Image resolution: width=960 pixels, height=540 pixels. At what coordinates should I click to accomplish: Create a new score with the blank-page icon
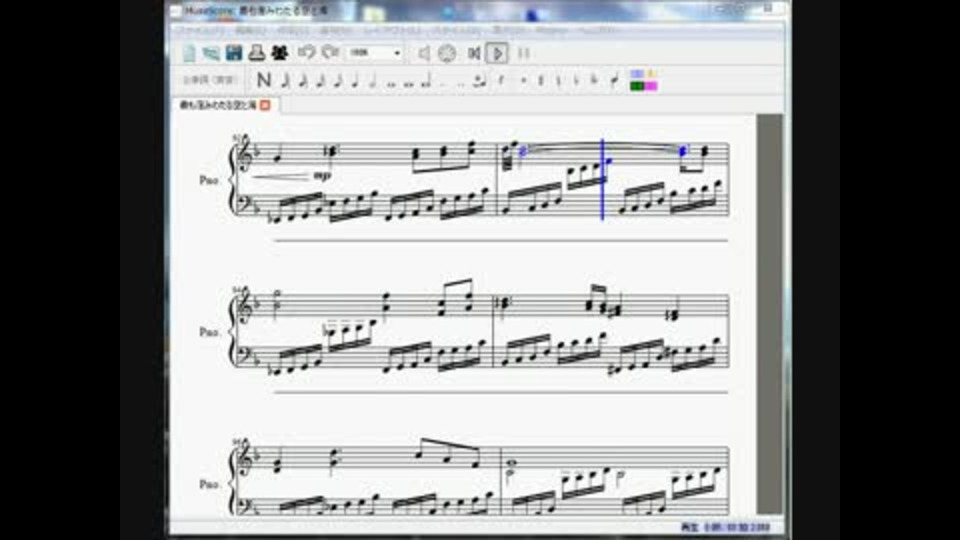[x=189, y=53]
